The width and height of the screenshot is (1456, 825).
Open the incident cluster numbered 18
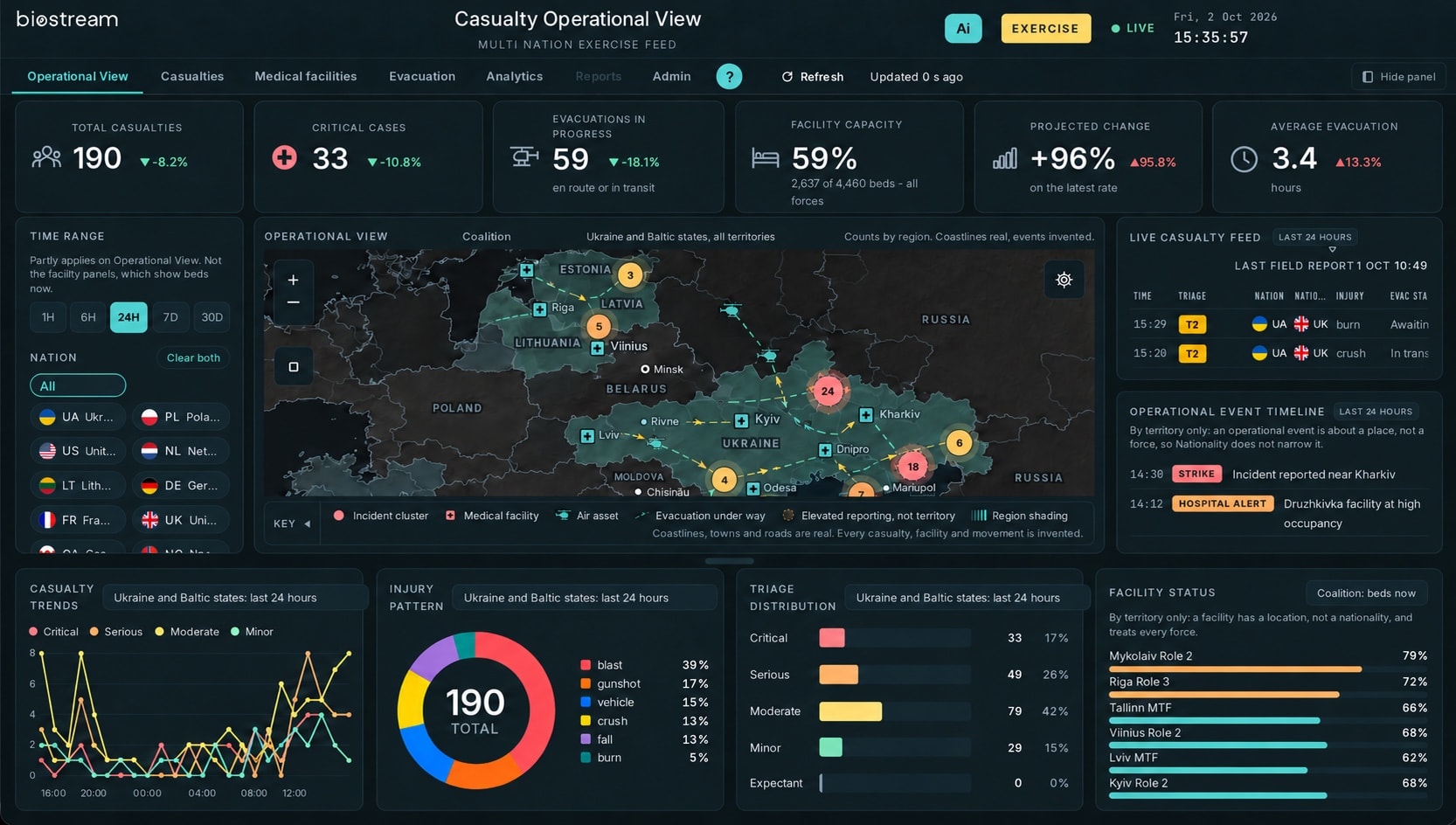pos(912,466)
